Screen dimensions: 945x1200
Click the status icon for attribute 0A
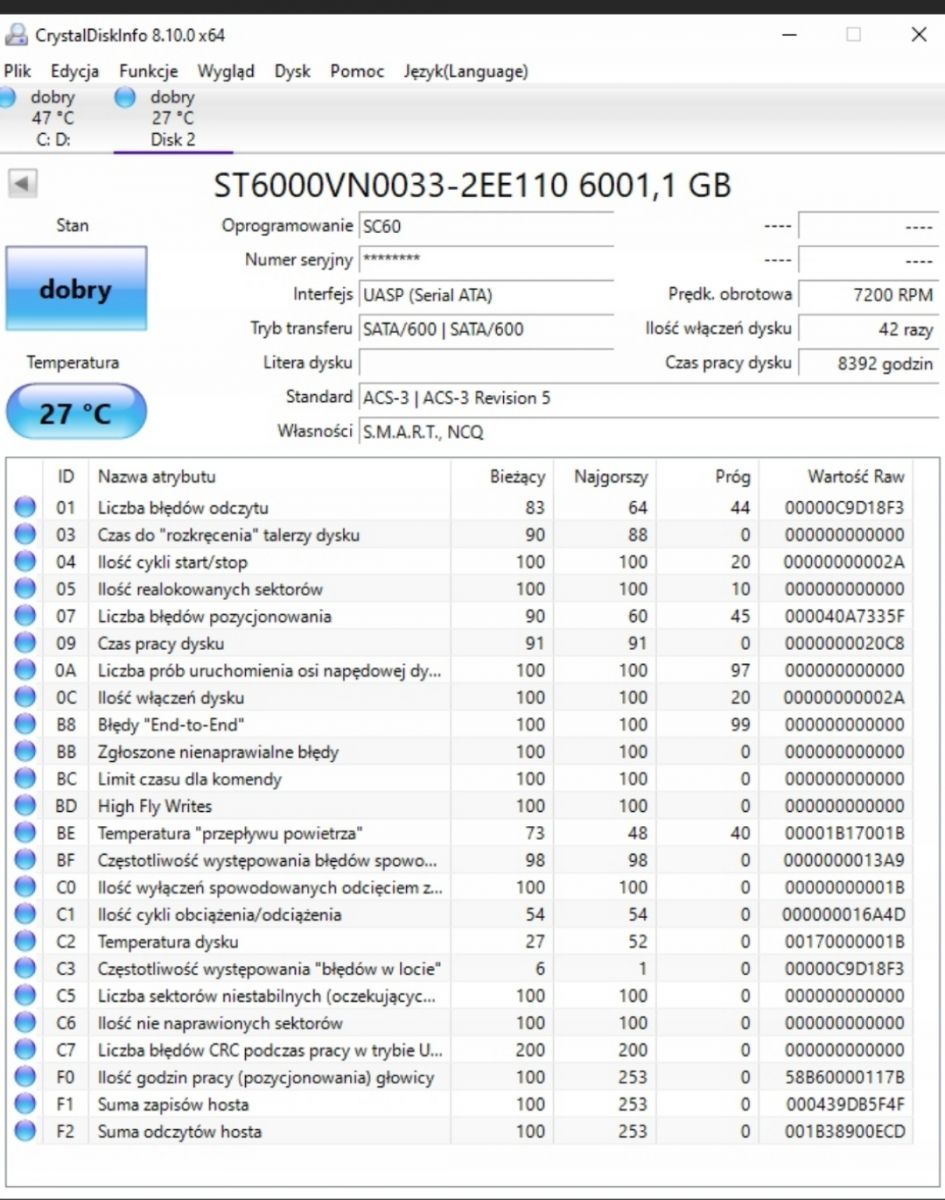pyautogui.click(x=24, y=670)
